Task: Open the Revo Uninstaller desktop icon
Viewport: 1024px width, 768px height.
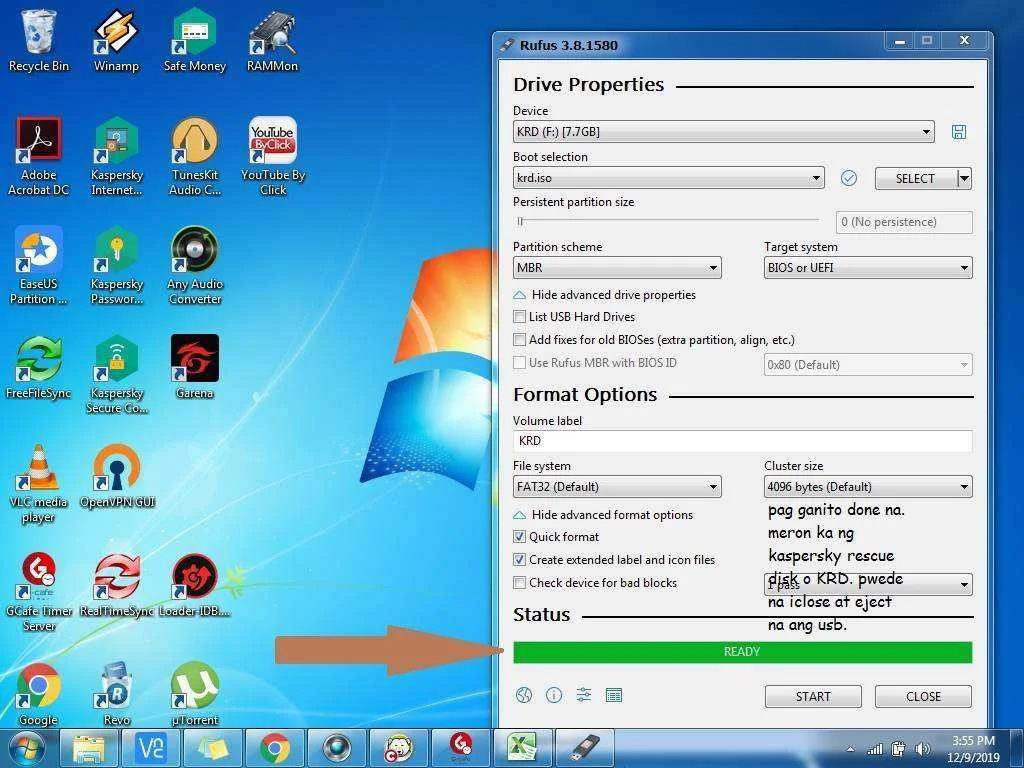Action: (x=116, y=694)
